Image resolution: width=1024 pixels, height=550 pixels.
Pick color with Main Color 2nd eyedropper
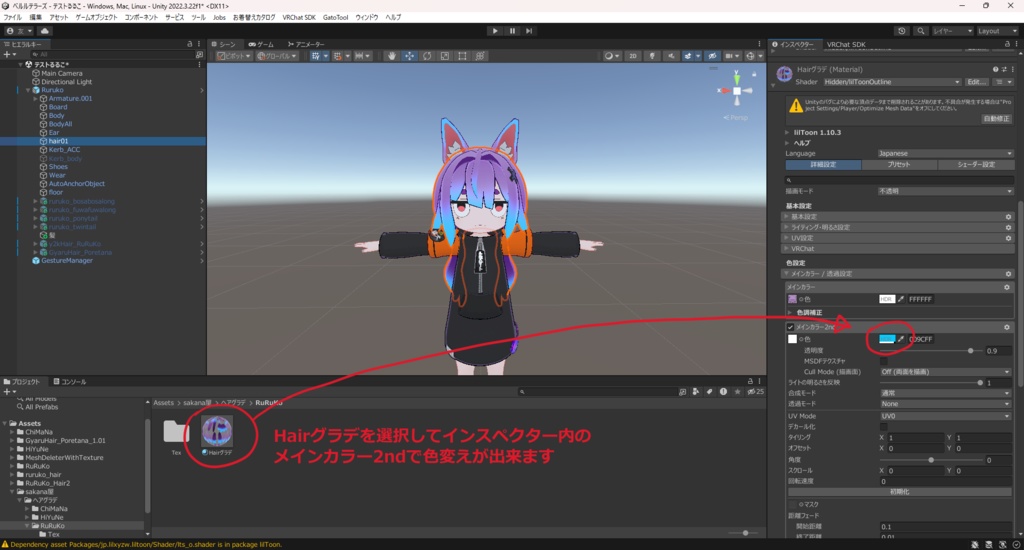click(901, 339)
